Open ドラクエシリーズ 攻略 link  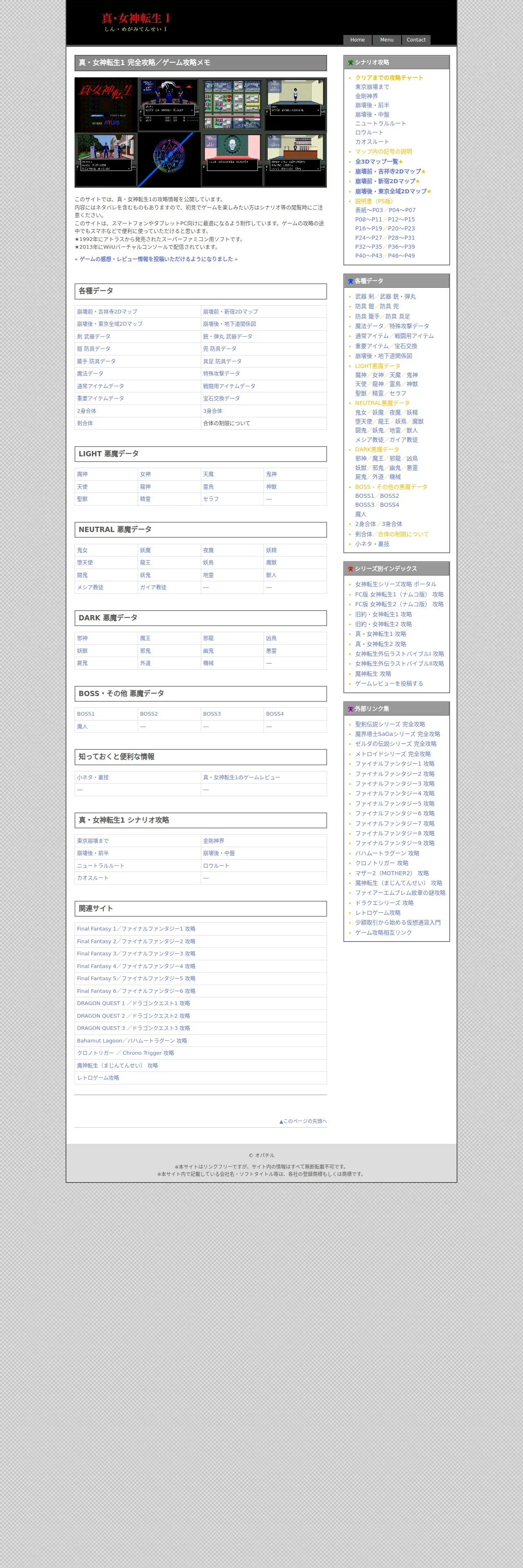click(x=384, y=904)
